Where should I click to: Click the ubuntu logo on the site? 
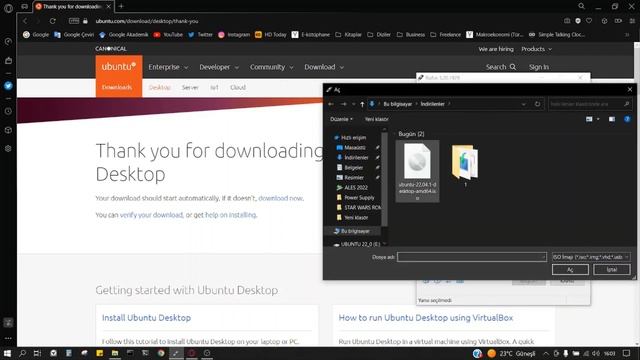(x=119, y=67)
